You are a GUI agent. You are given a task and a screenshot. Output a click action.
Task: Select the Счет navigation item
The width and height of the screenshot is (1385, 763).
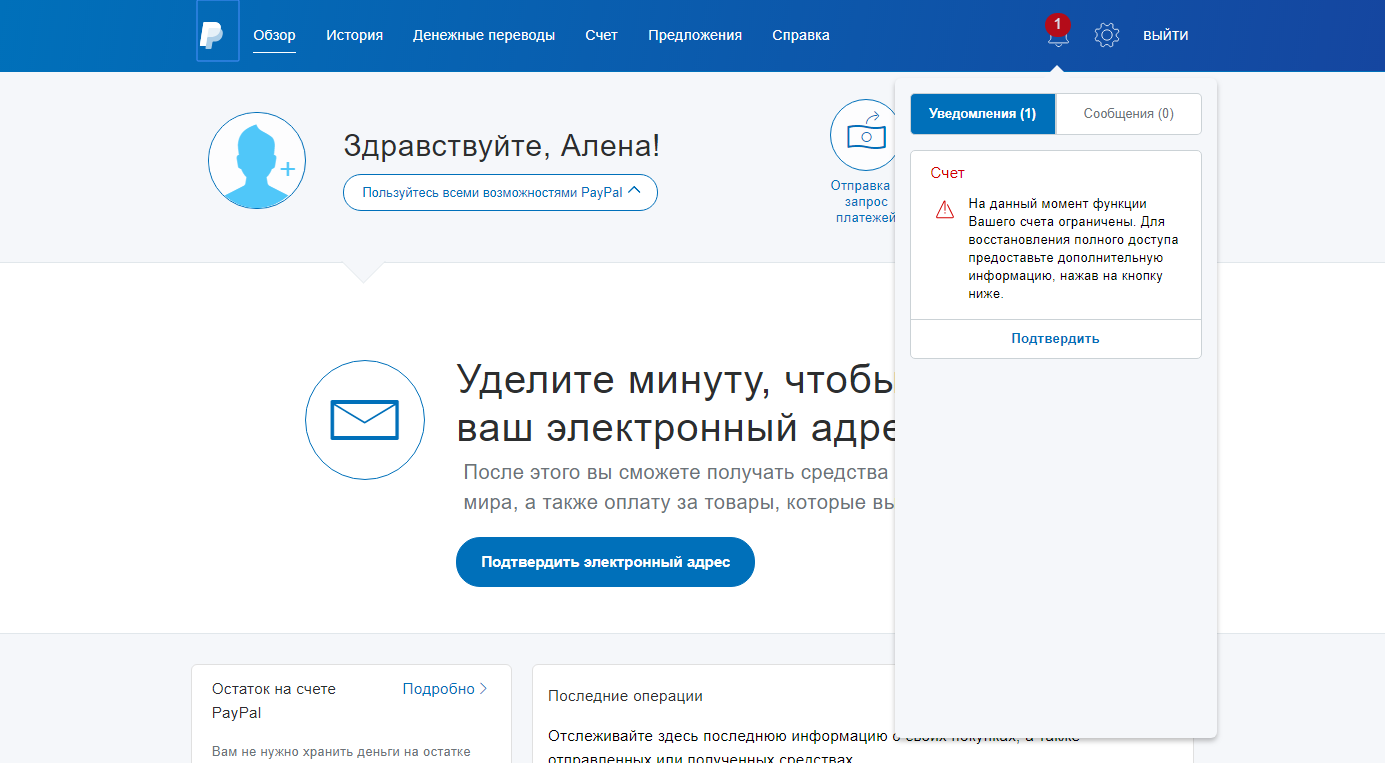pos(601,34)
